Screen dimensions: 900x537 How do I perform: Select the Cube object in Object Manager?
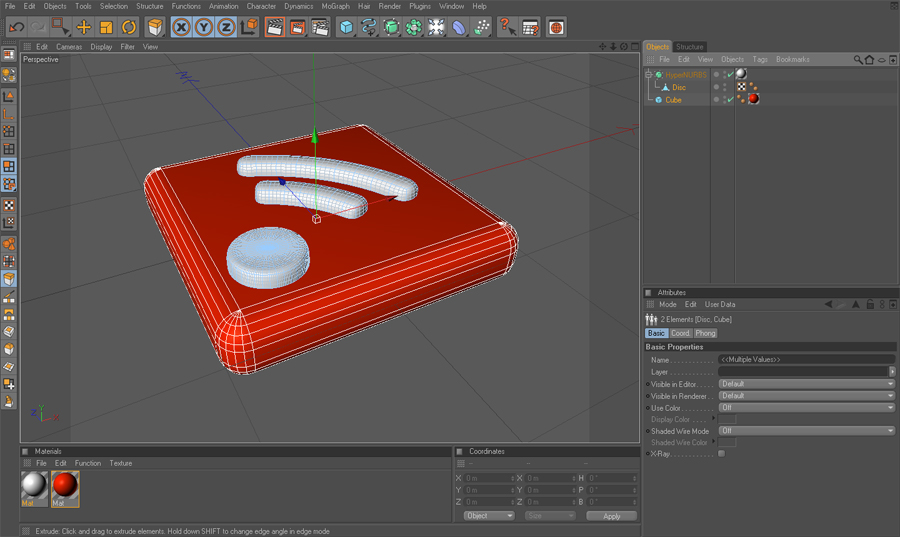click(x=673, y=100)
